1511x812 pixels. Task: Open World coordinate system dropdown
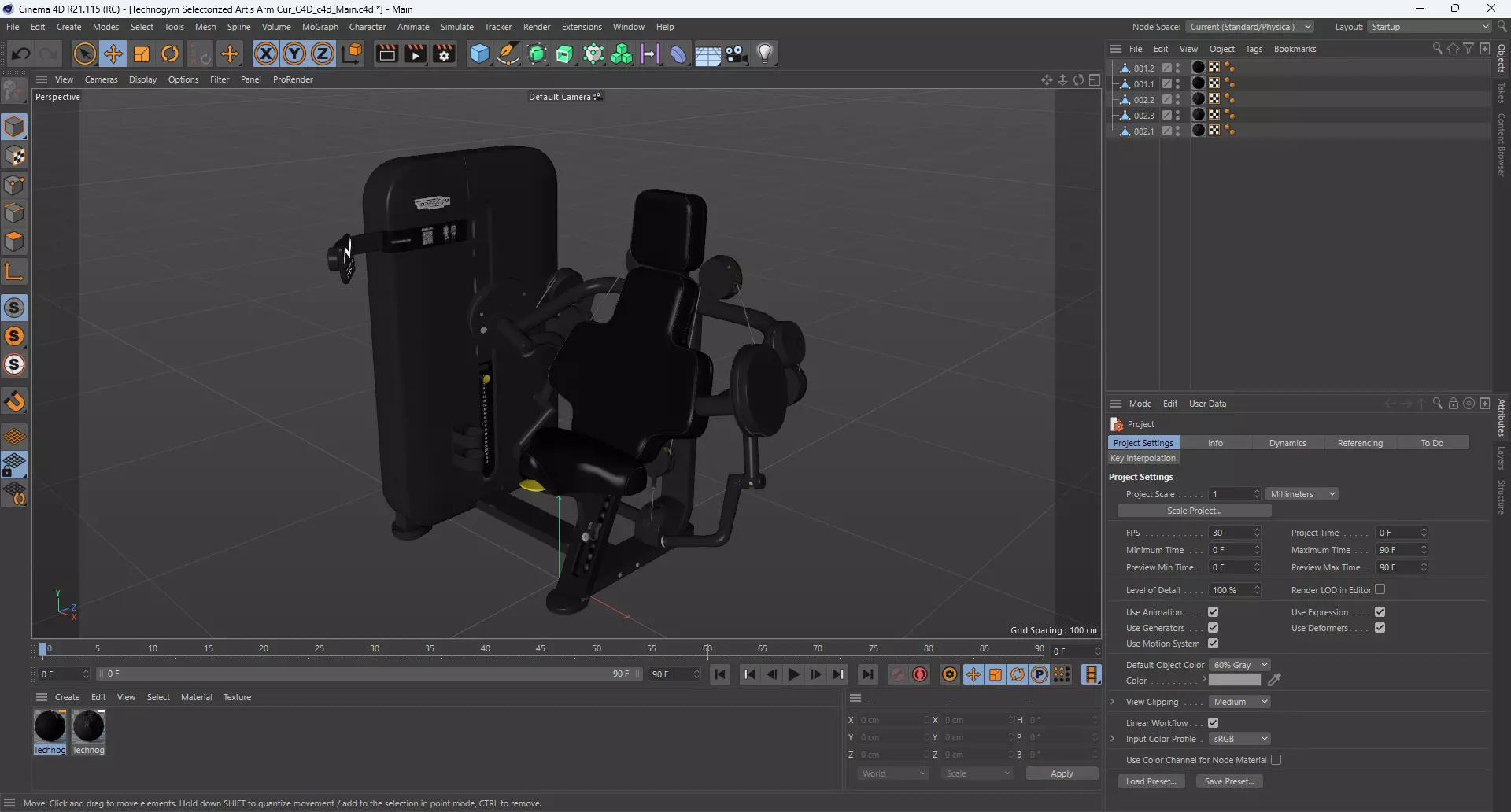pyautogui.click(x=893, y=773)
